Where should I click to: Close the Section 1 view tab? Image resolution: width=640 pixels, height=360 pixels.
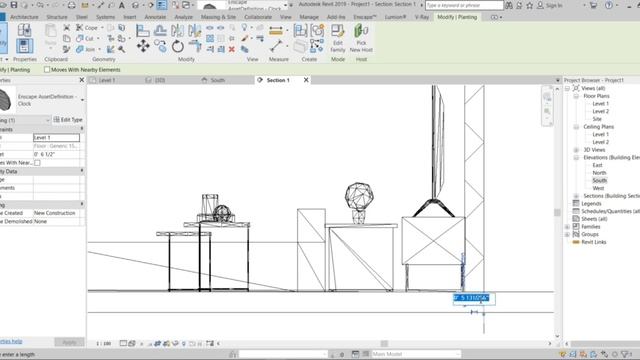pyautogui.click(x=306, y=80)
